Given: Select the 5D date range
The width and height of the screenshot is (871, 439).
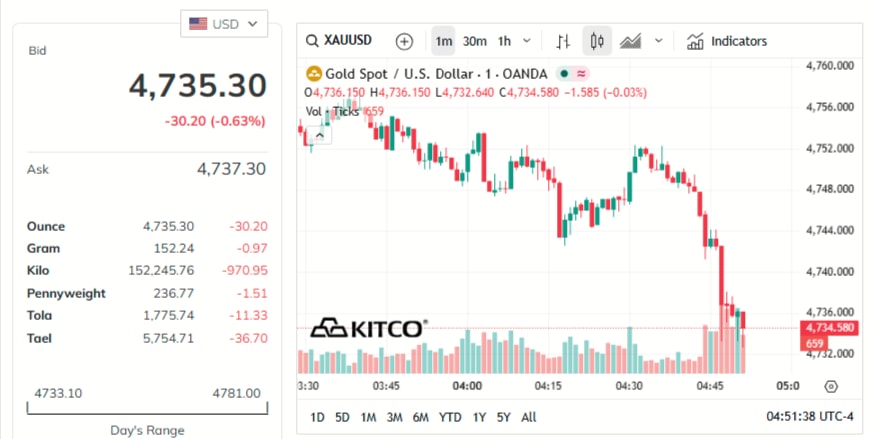Looking at the screenshot, I should [342, 417].
